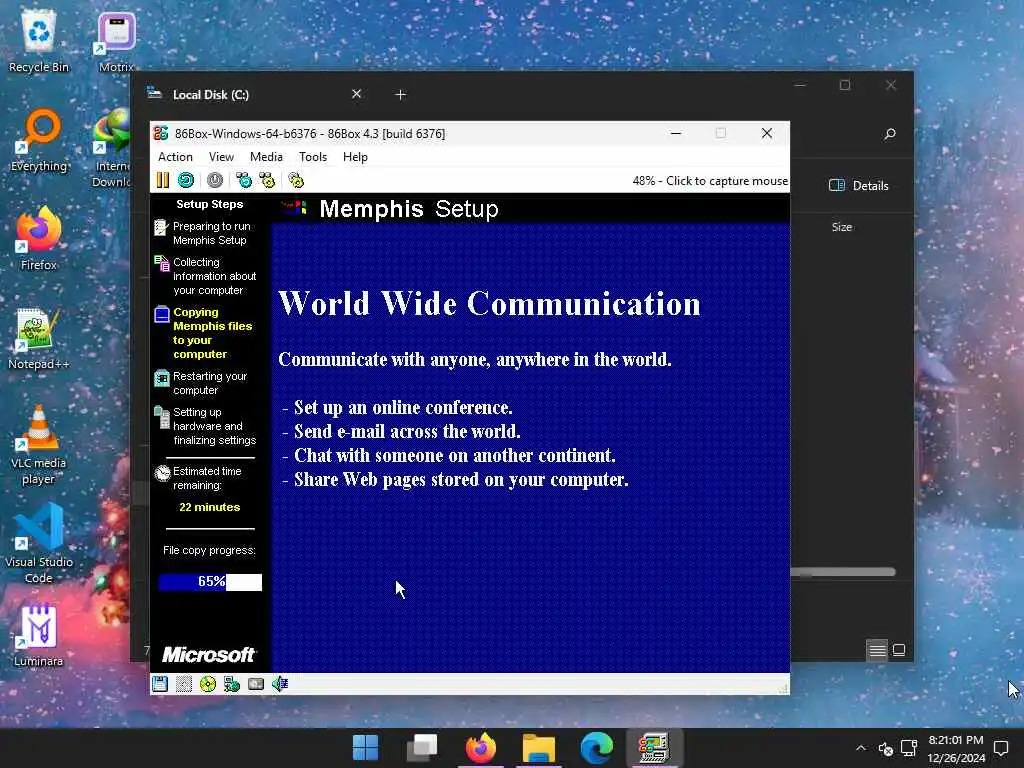Click the 86Box taskbar icon
The width and height of the screenshot is (1024, 768).
tap(654, 748)
